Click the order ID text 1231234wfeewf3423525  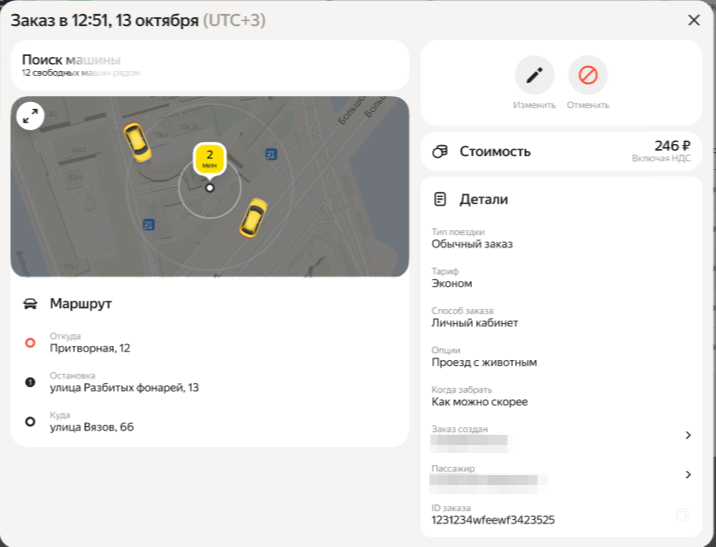click(x=493, y=520)
